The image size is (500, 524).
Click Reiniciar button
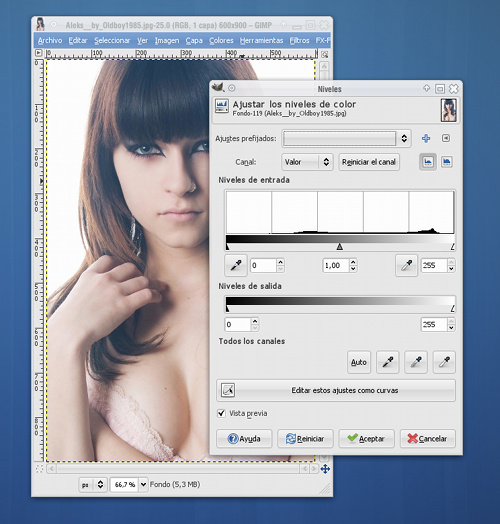click(305, 438)
